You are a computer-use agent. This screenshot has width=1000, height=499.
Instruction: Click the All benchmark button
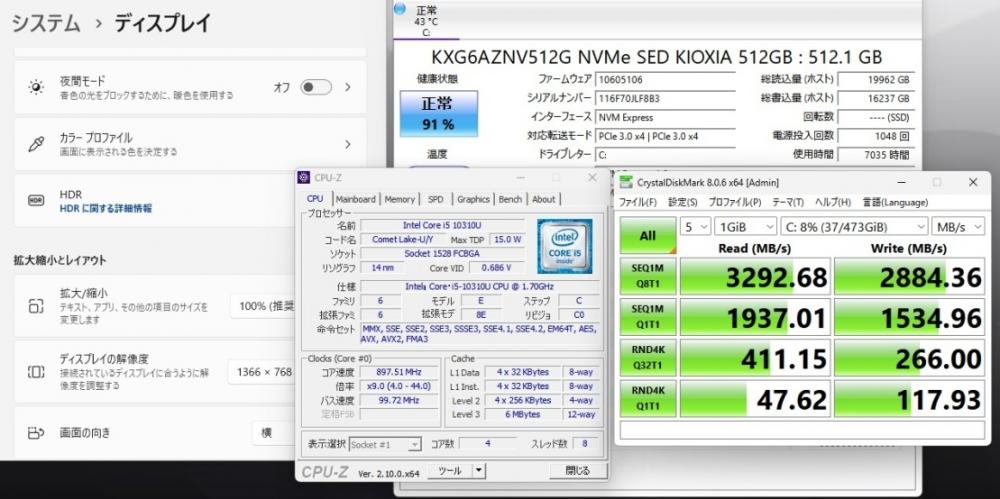click(648, 235)
